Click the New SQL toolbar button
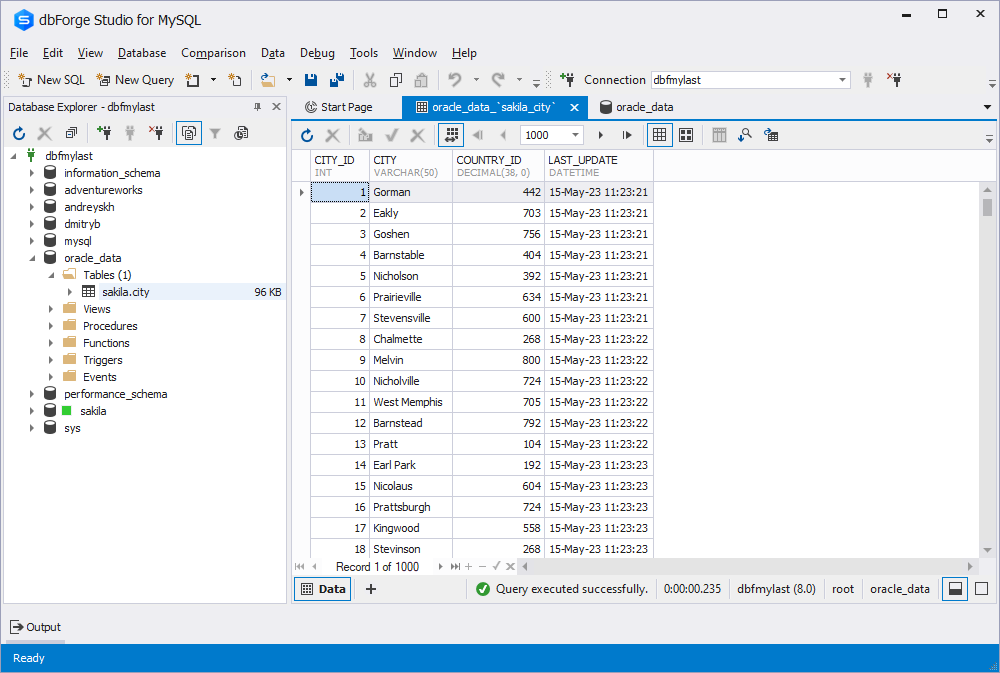Screen dimensions: 1000x673 [x=52, y=80]
